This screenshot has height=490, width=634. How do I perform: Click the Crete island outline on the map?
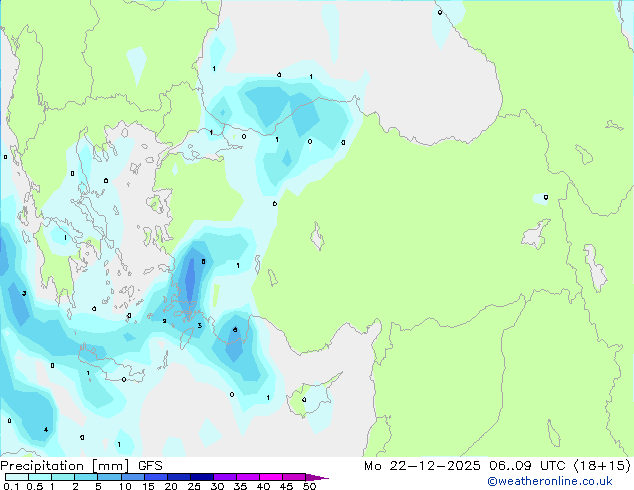coord(111,363)
